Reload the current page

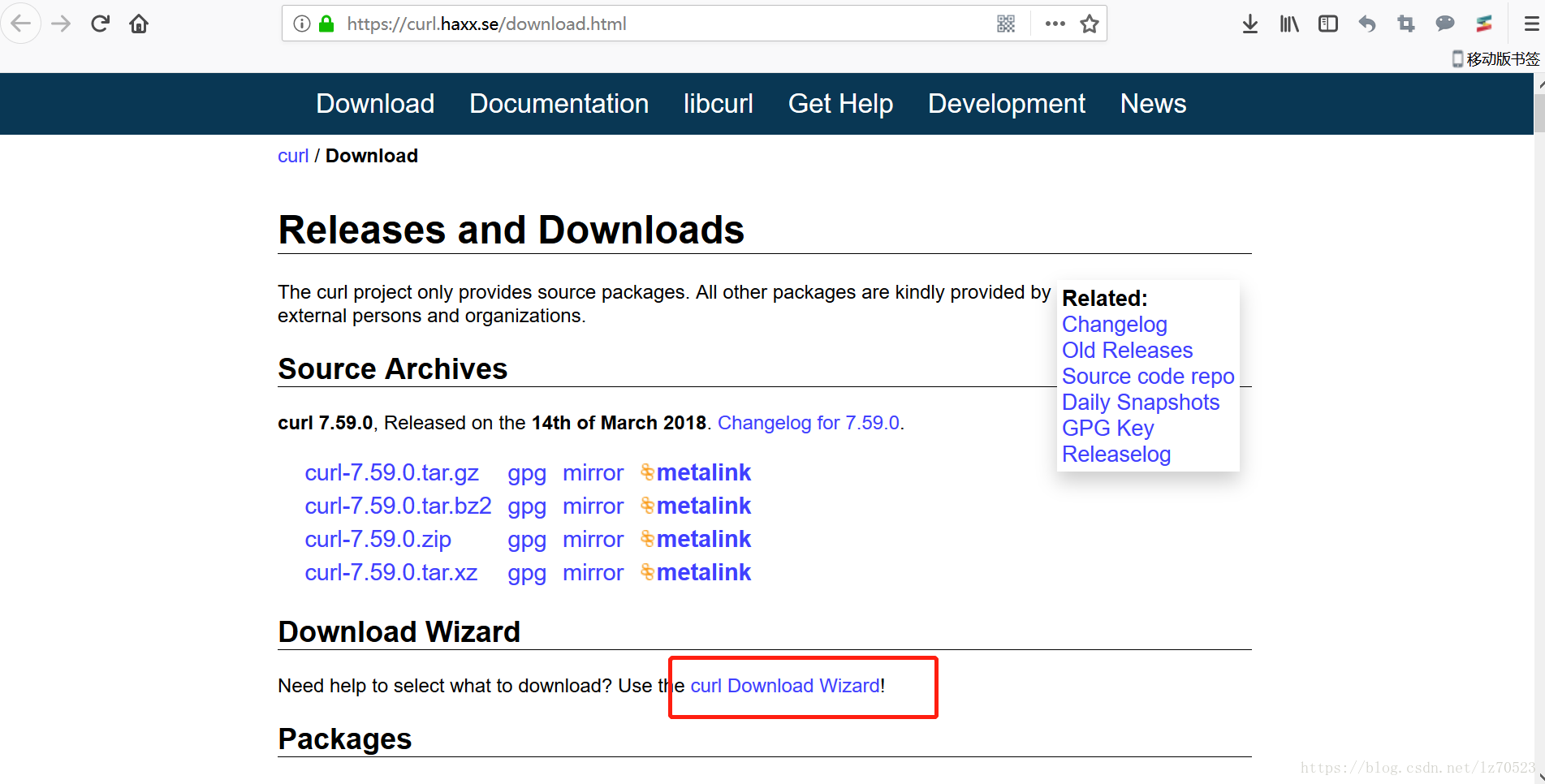coord(100,24)
